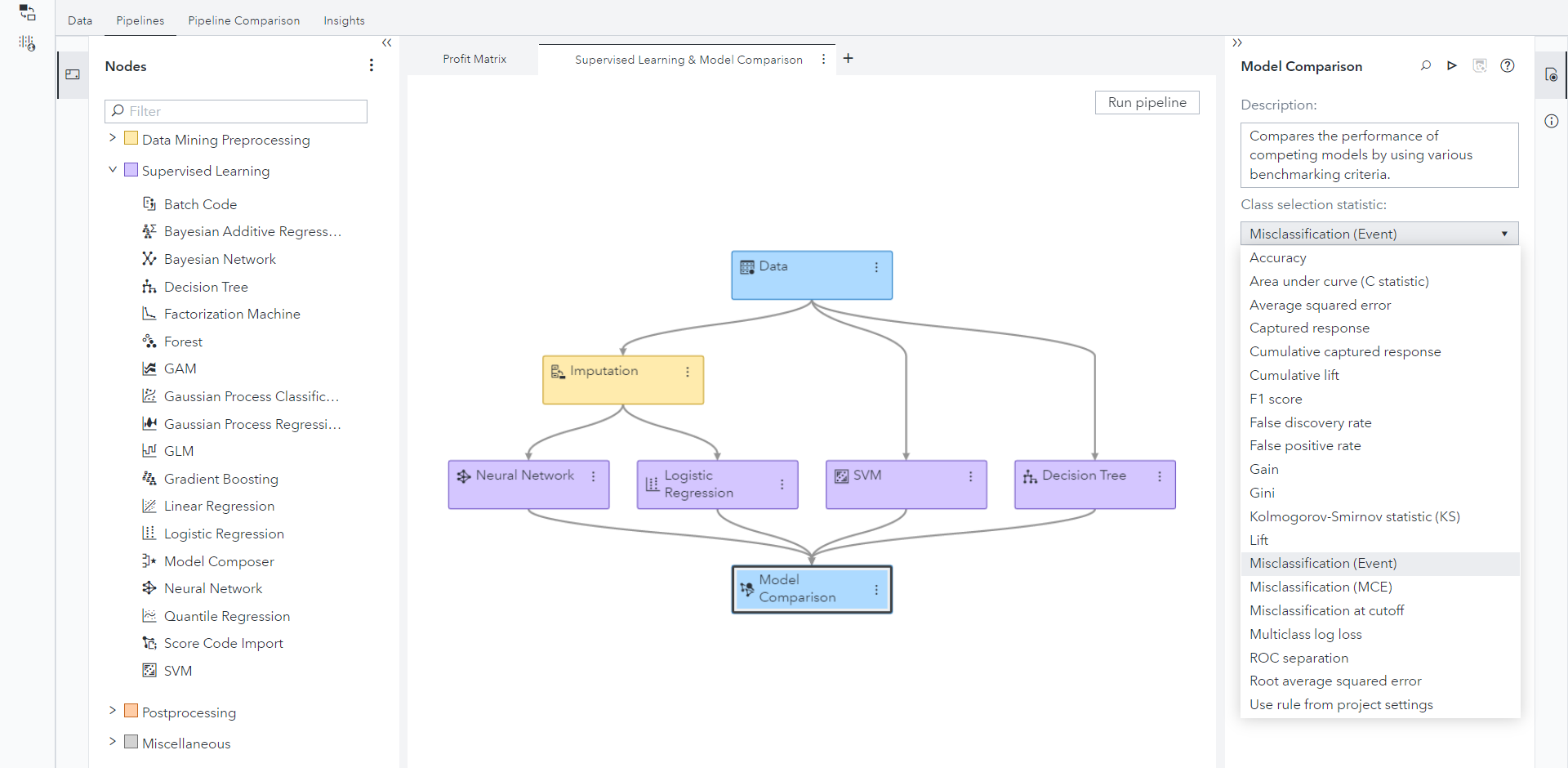The image size is (1568, 768).
Task: Open the Insights menu item
Action: click(344, 20)
